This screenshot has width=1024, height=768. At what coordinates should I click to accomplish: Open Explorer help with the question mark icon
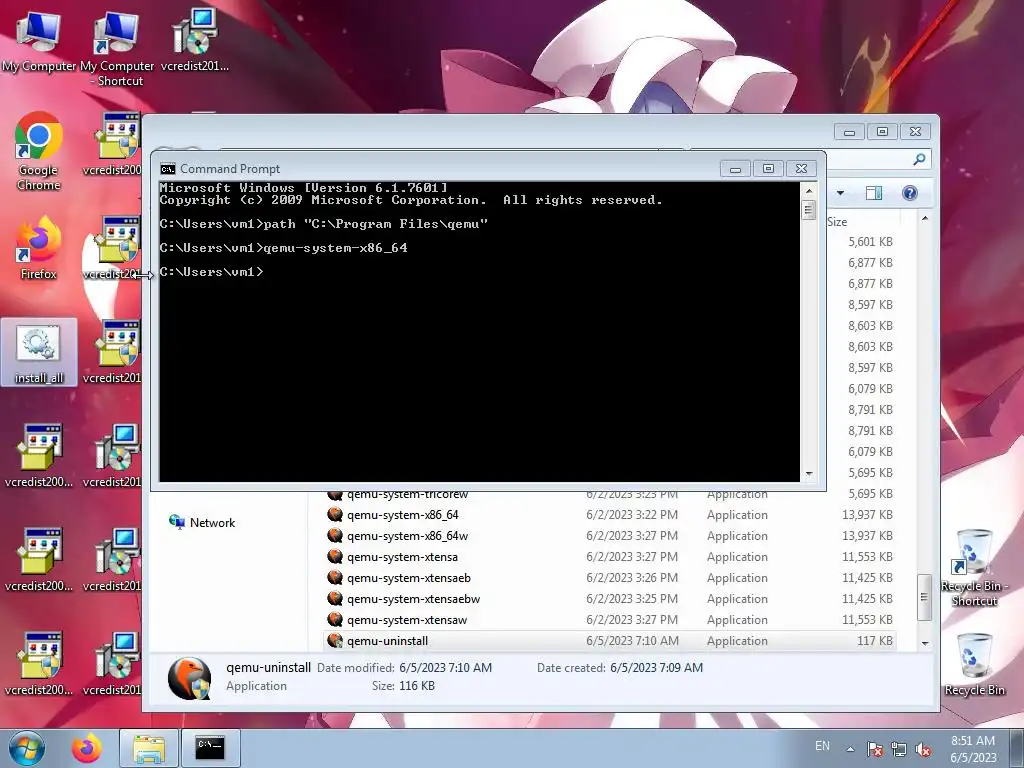910,193
